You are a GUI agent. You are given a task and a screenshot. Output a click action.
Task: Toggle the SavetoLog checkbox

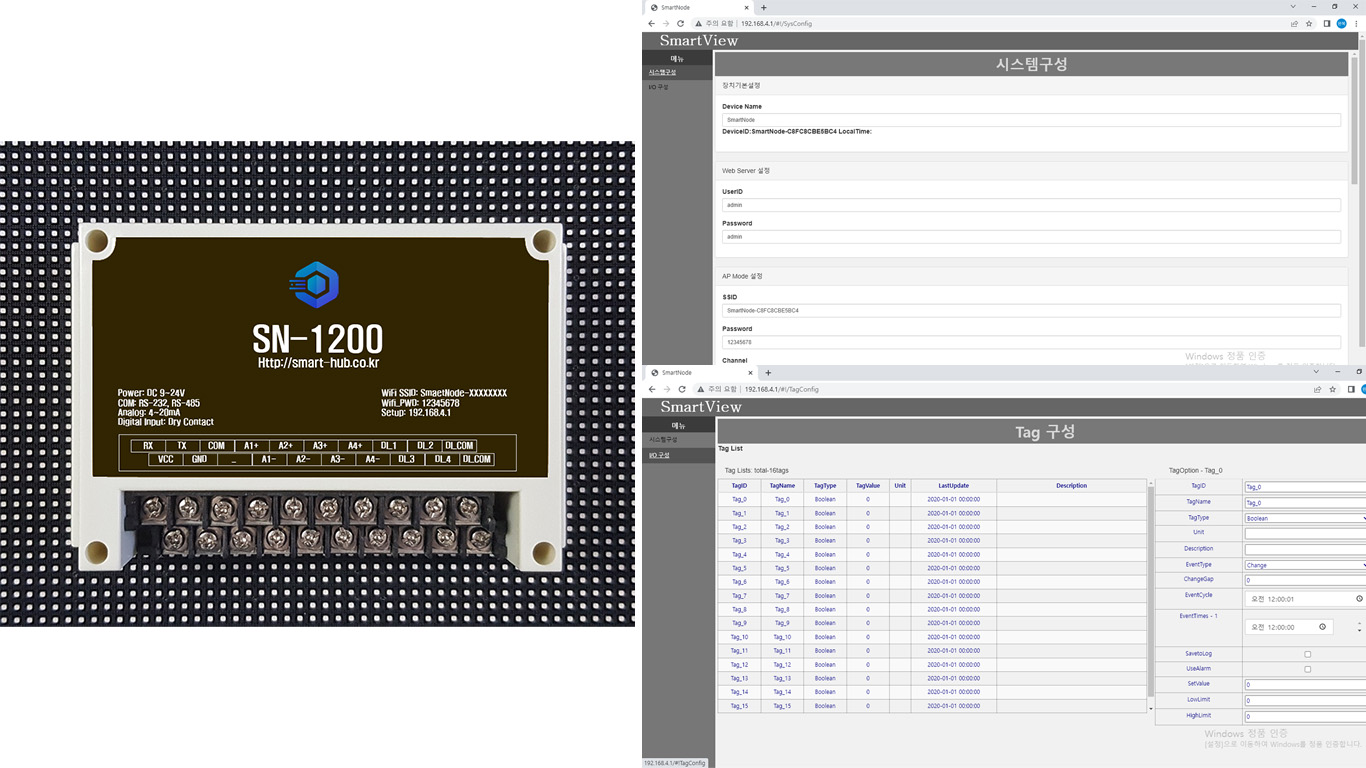coord(1307,654)
